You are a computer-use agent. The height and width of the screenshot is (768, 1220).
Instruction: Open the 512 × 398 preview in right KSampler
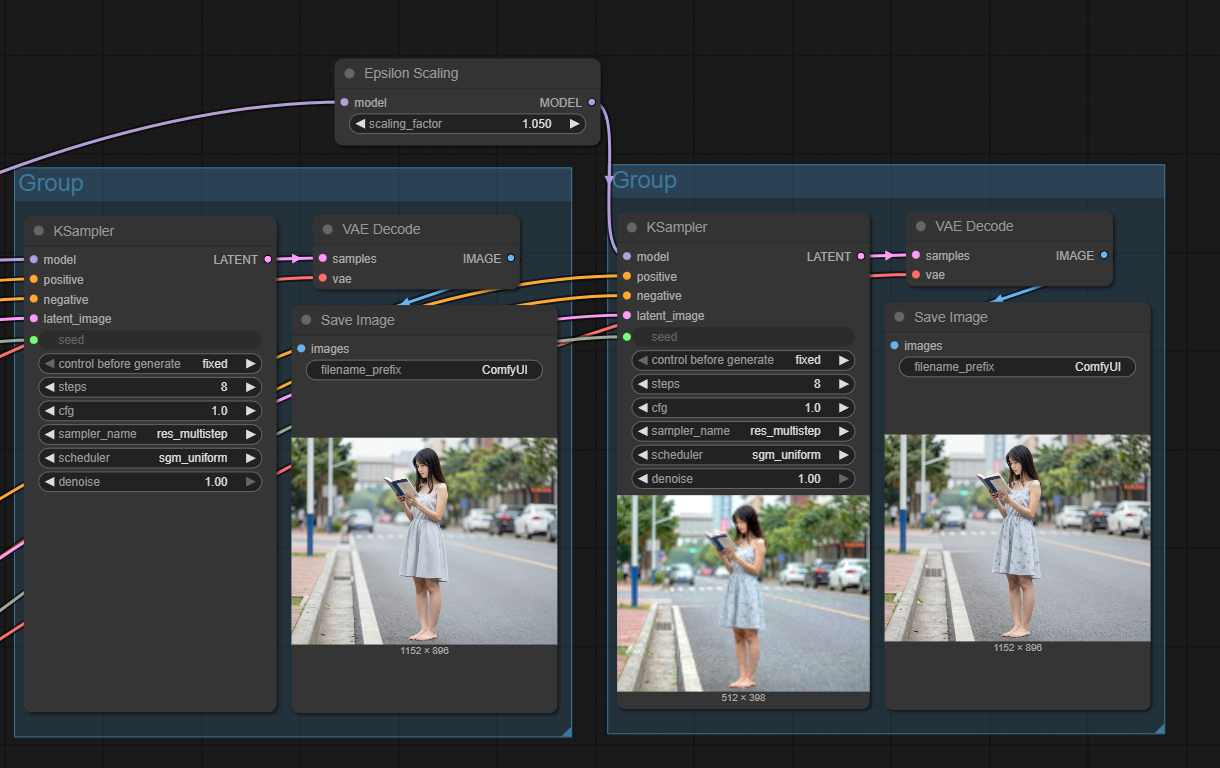pos(743,593)
